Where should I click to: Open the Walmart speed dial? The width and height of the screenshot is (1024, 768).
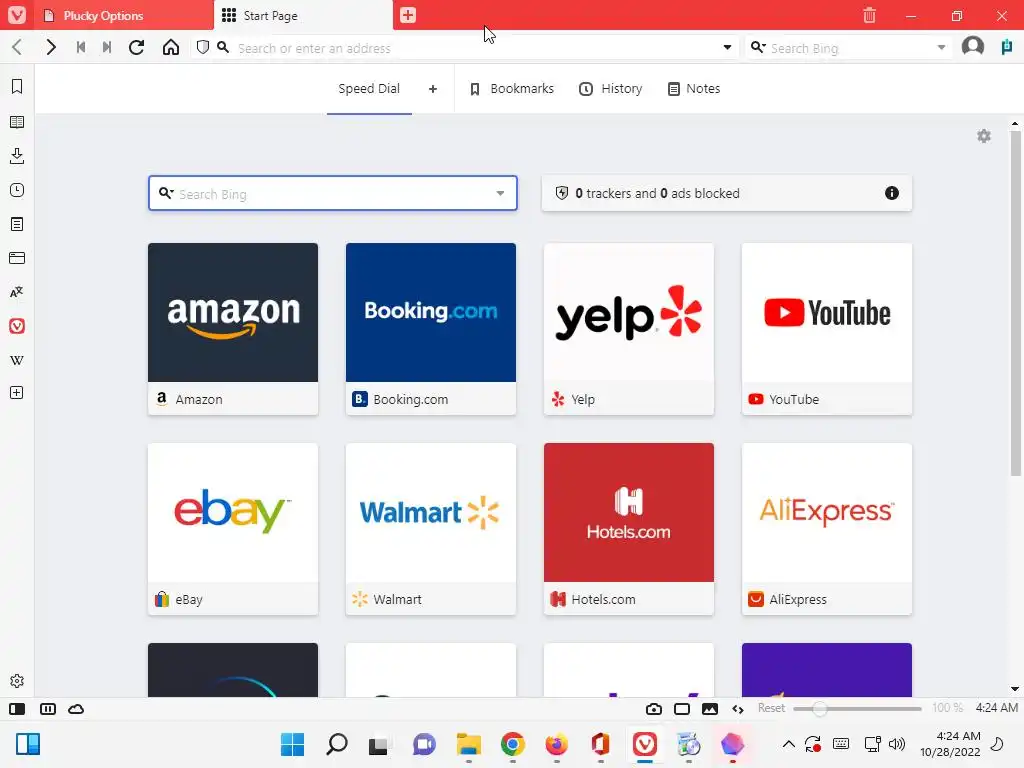tap(431, 529)
